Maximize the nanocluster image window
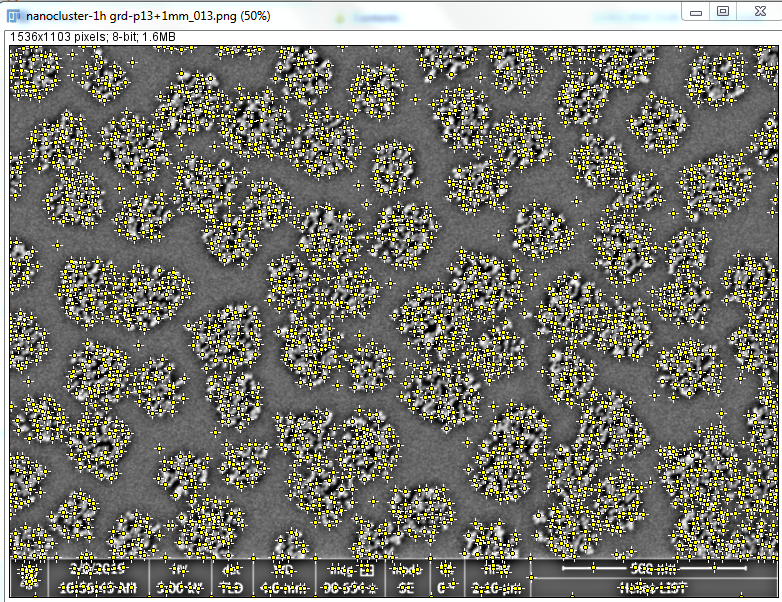The image size is (782, 602). [x=723, y=11]
